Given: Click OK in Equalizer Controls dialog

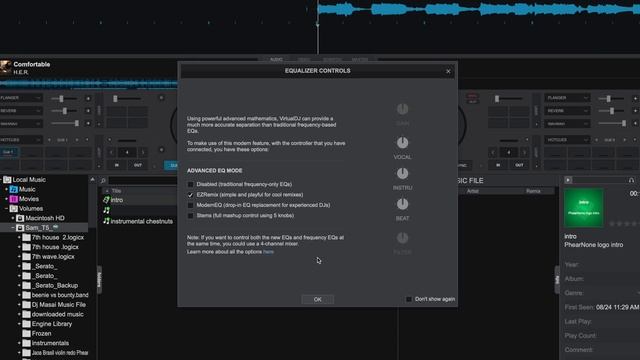Looking at the screenshot, I should point(318,300).
